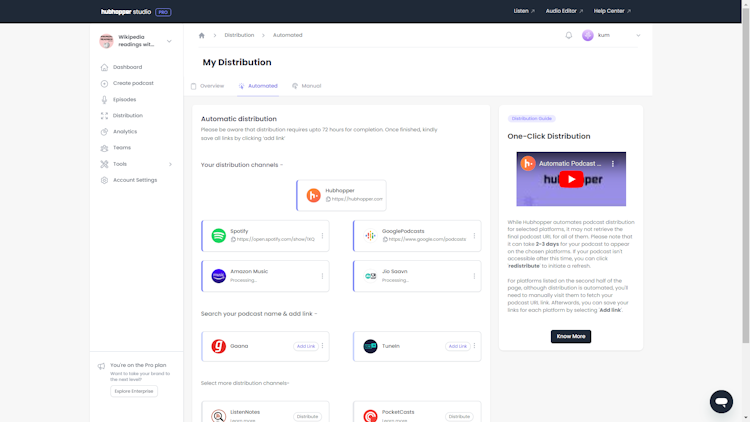Copy the GooglePodcasts link
The image size is (750, 422).
(x=385, y=239)
